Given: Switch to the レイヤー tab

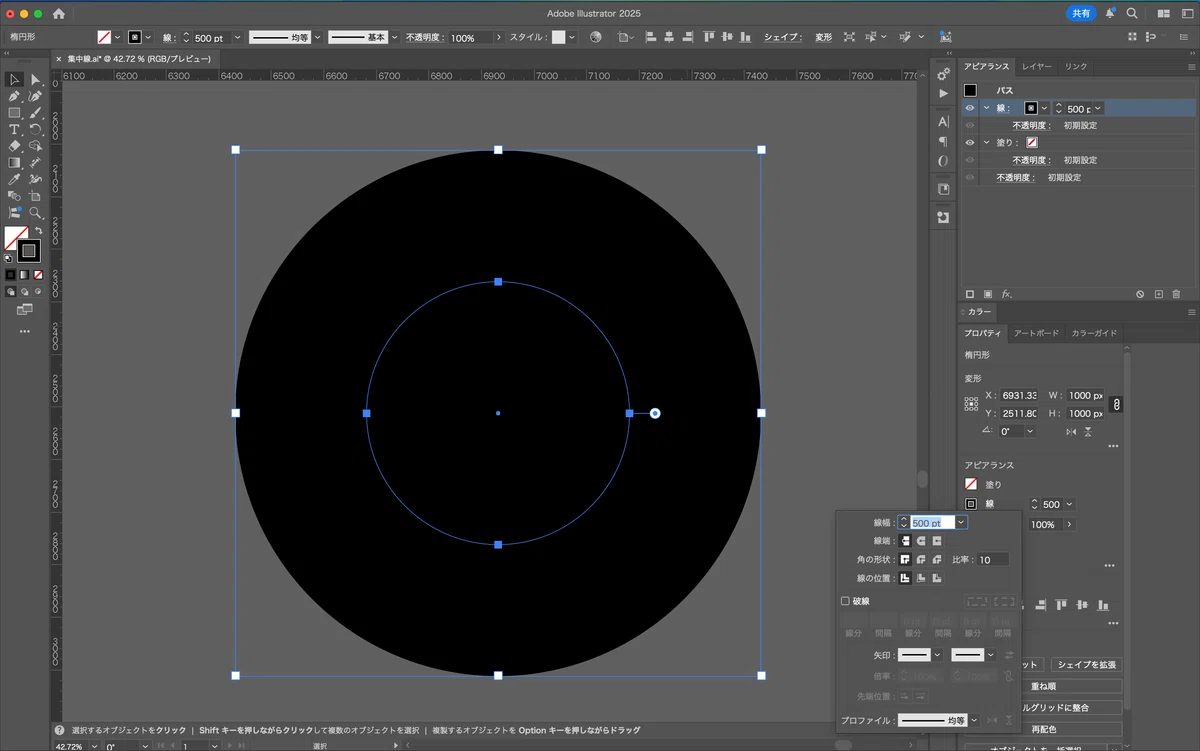Looking at the screenshot, I should tap(1037, 66).
